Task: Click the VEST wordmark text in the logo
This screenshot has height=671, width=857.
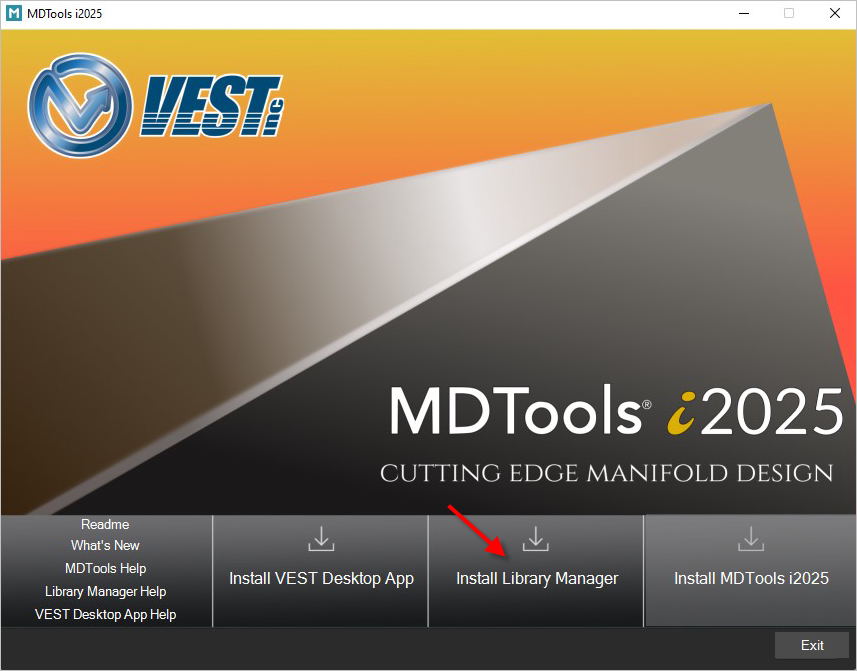Action: click(x=212, y=104)
